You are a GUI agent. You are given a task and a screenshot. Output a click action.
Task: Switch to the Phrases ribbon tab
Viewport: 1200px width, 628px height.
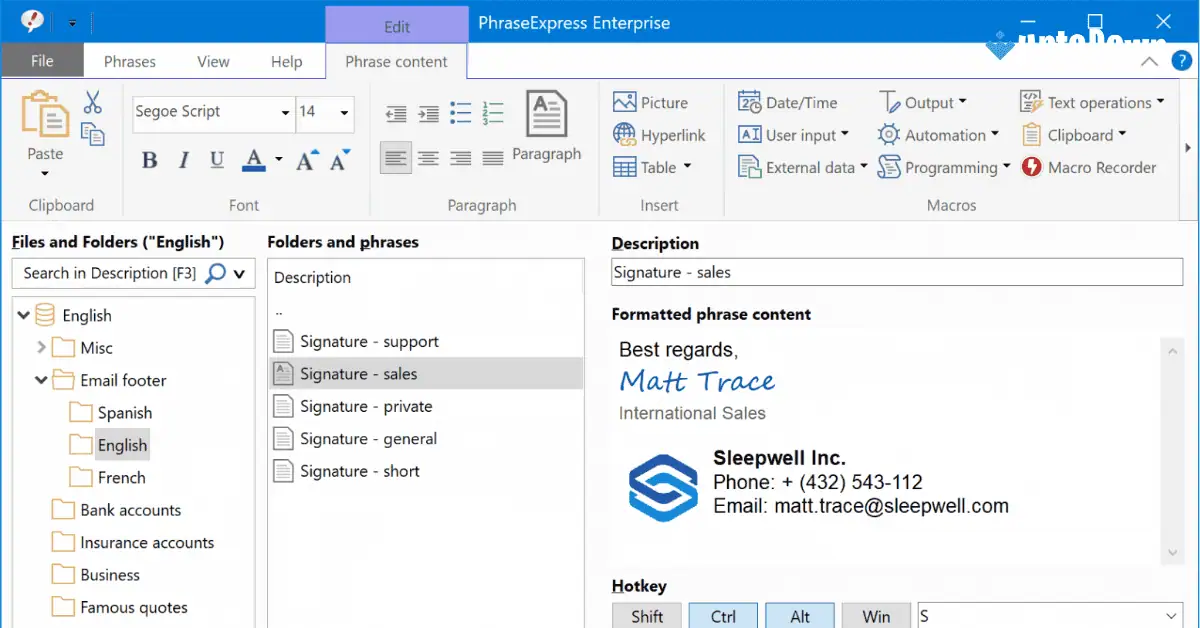tap(129, 61)
